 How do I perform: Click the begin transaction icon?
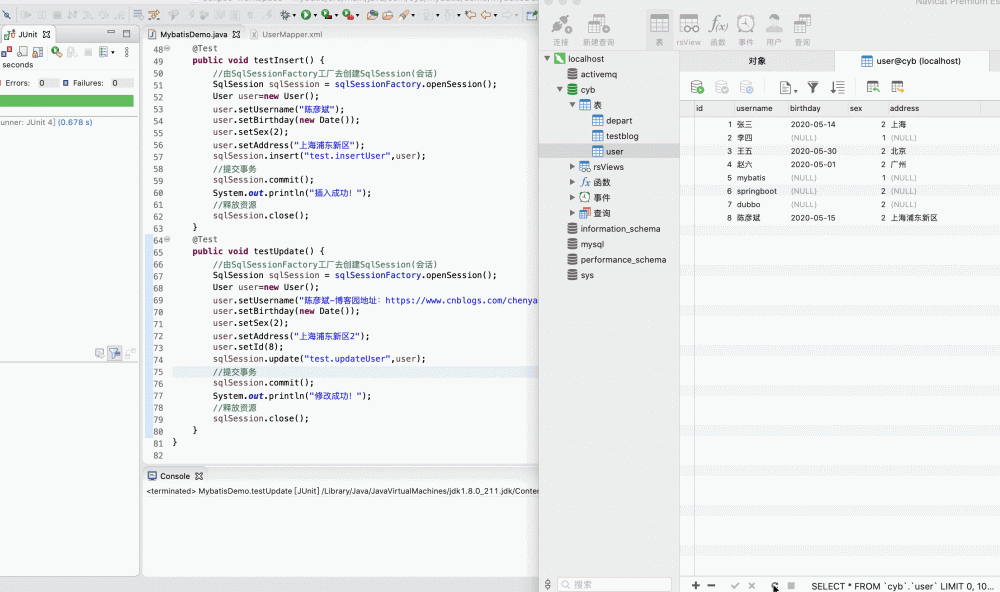point(697,88)
